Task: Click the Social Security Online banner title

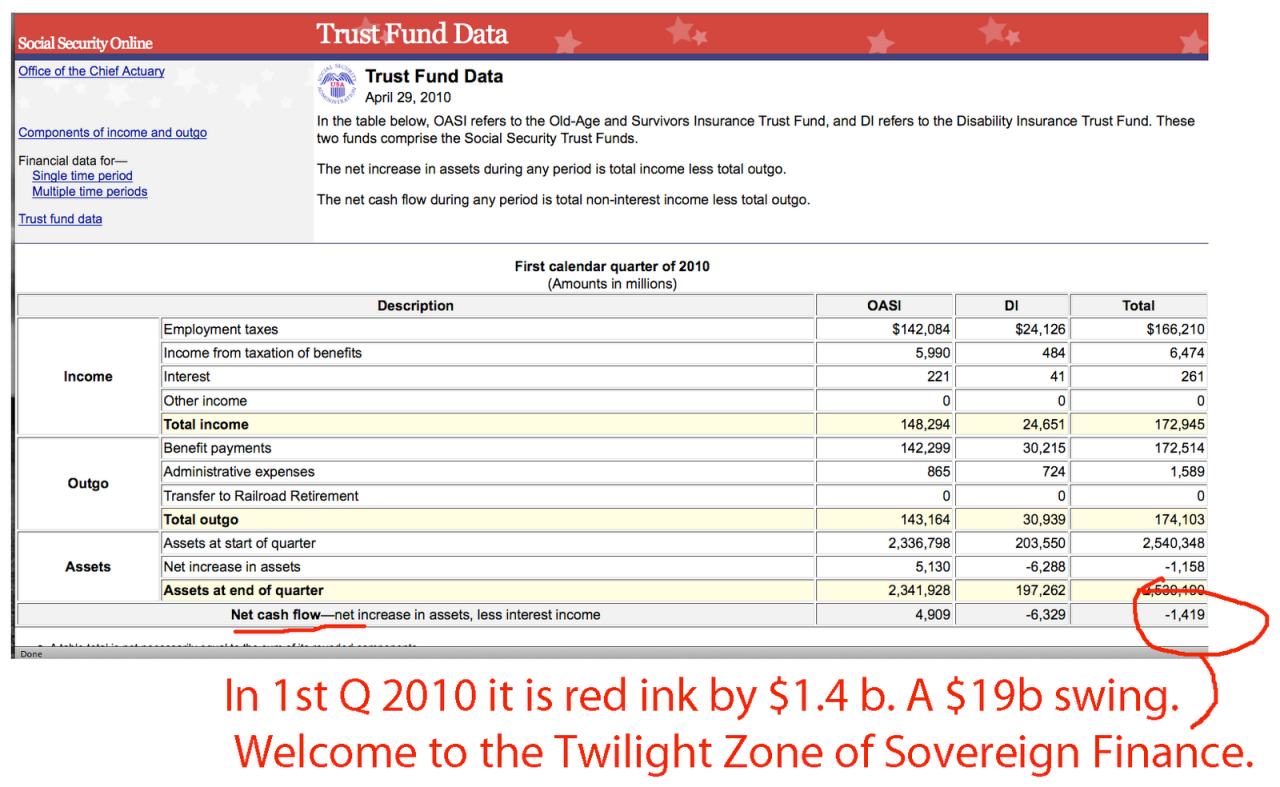Action: (x=85, y=43)
